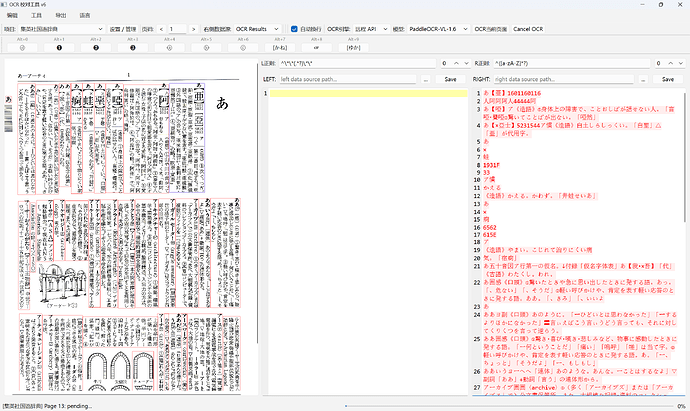
Task: Open the 语言 menu
Action: tap(85, 15)
